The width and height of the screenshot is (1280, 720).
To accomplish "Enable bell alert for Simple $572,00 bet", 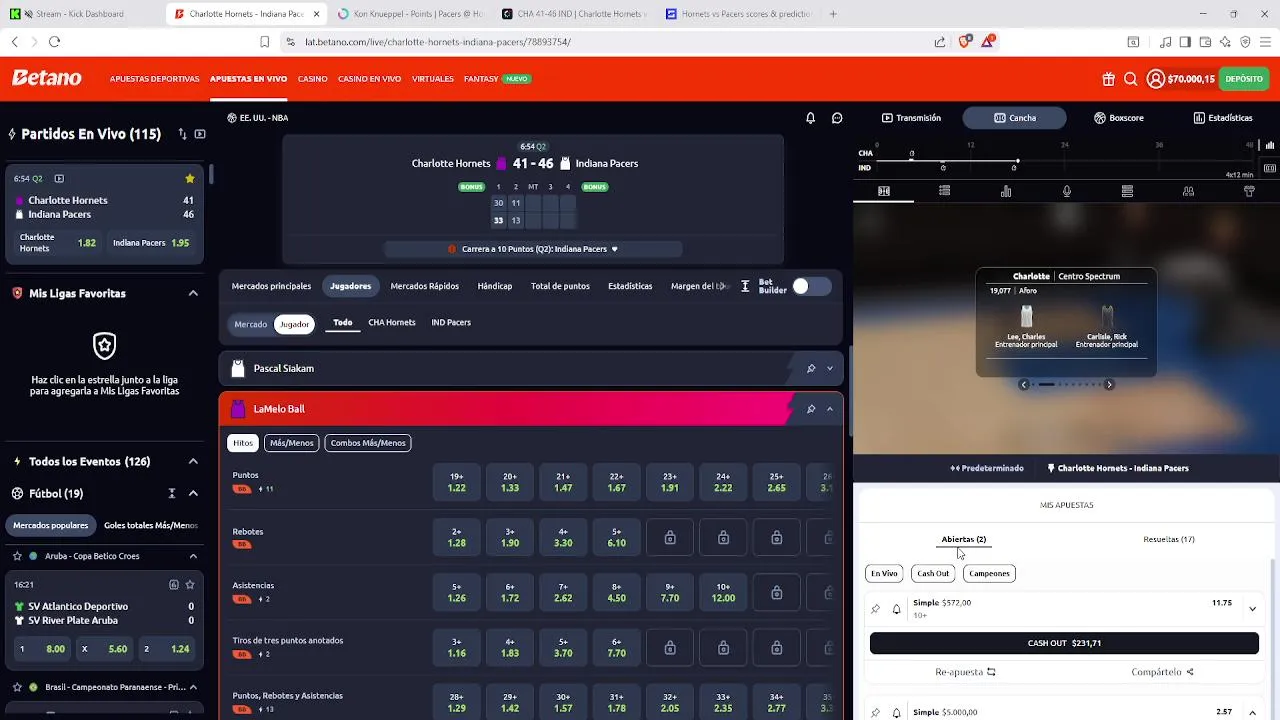I will pos(896,609).
